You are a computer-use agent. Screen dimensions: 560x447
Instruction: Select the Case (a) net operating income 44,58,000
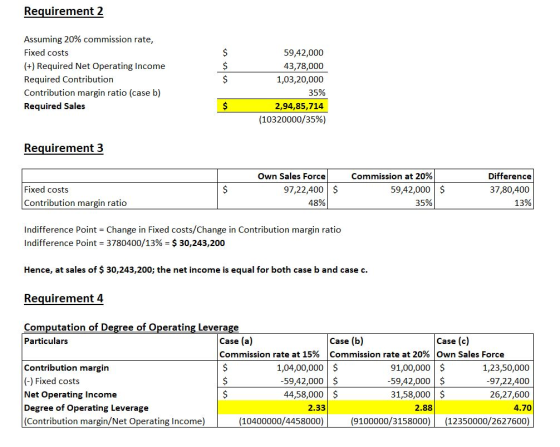click(304, 395)
